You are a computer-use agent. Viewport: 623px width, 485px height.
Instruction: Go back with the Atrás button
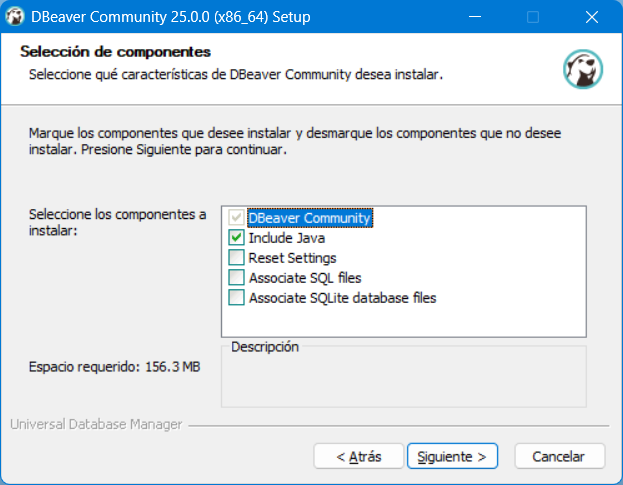point(358,456)
